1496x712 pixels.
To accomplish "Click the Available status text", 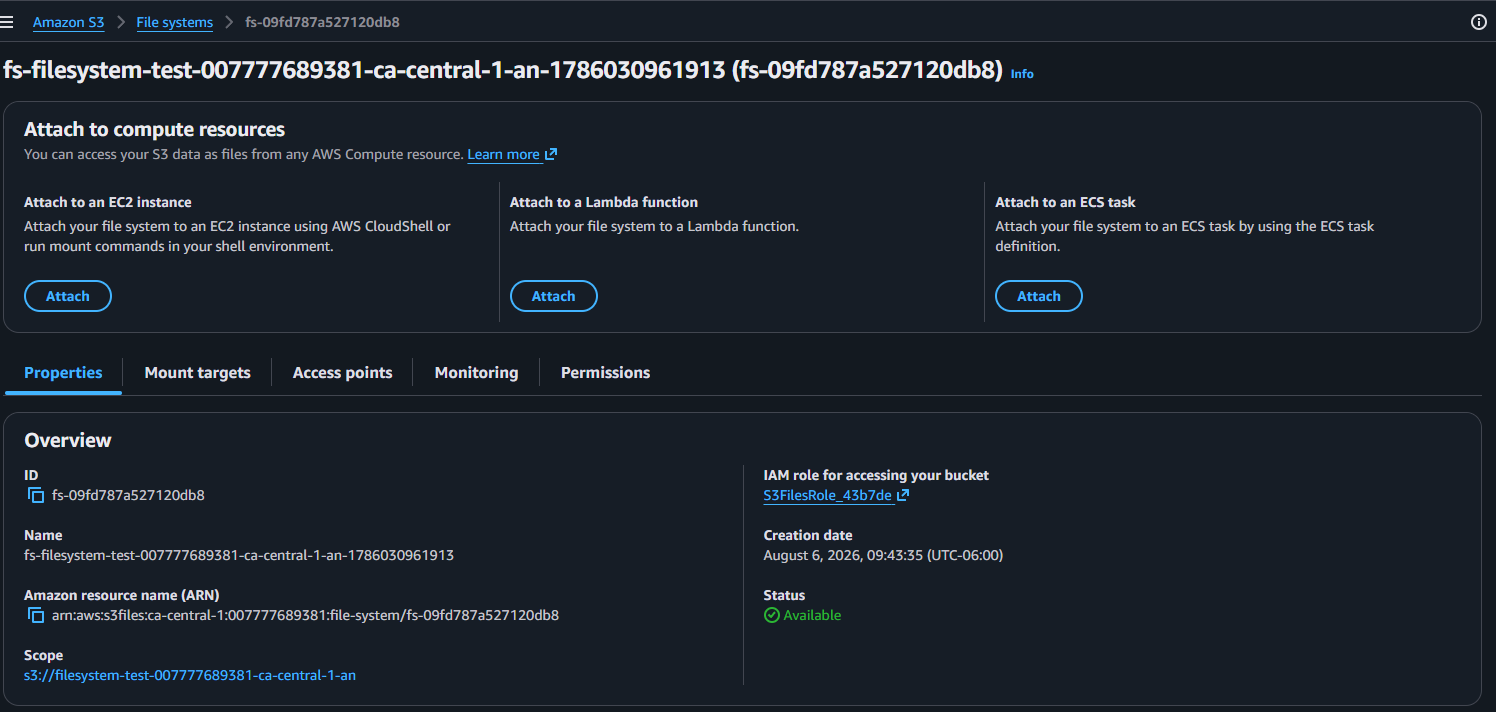I will [x=812, y=615].
